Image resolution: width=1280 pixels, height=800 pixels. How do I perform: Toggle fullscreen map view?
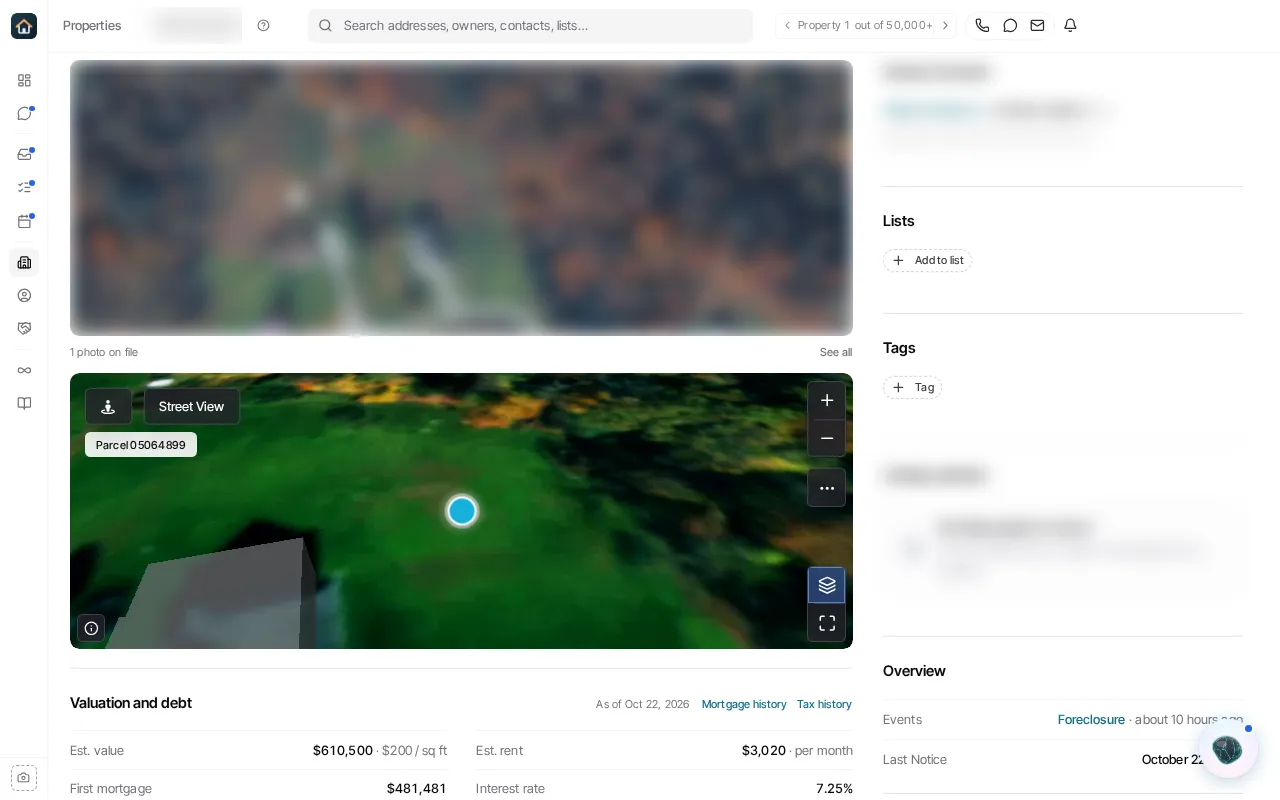pyautogui.click(x=826, y=623)
